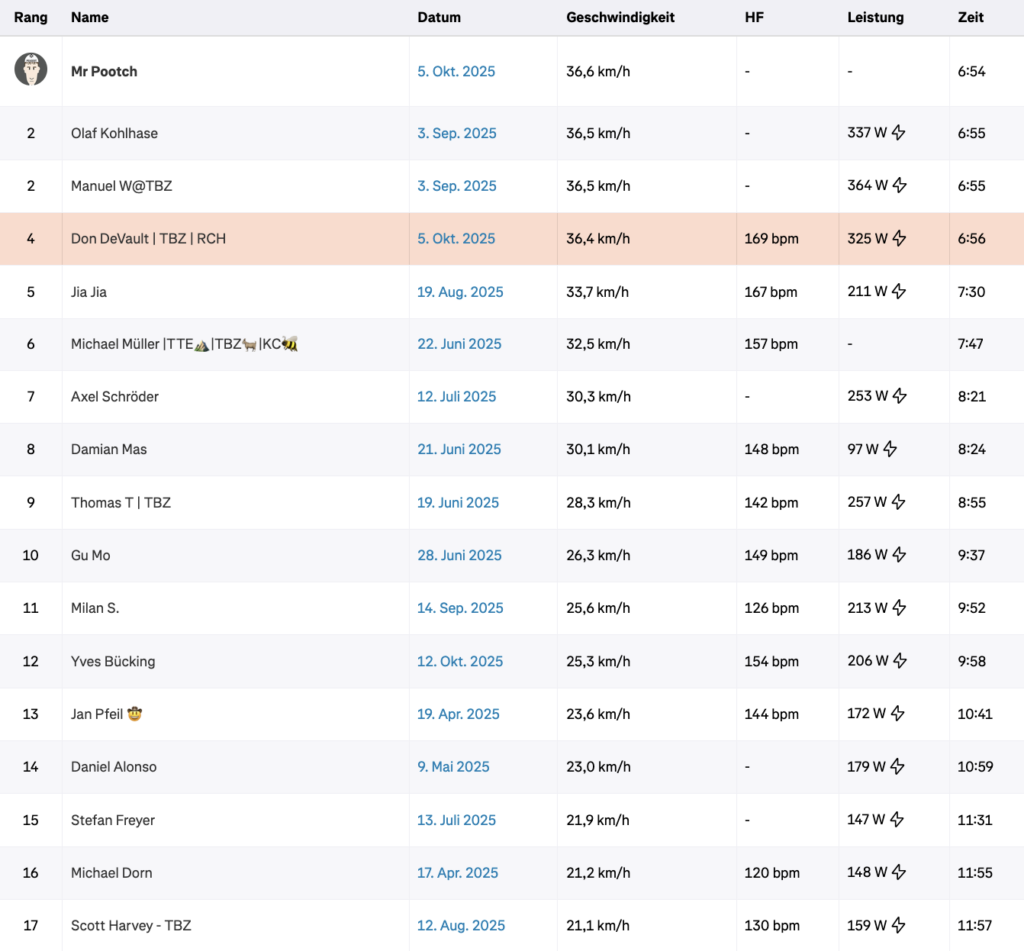The height and width of the screenshot is (951, 1024).
Task: Select the Zeit column header
Action: pos(970,17)
